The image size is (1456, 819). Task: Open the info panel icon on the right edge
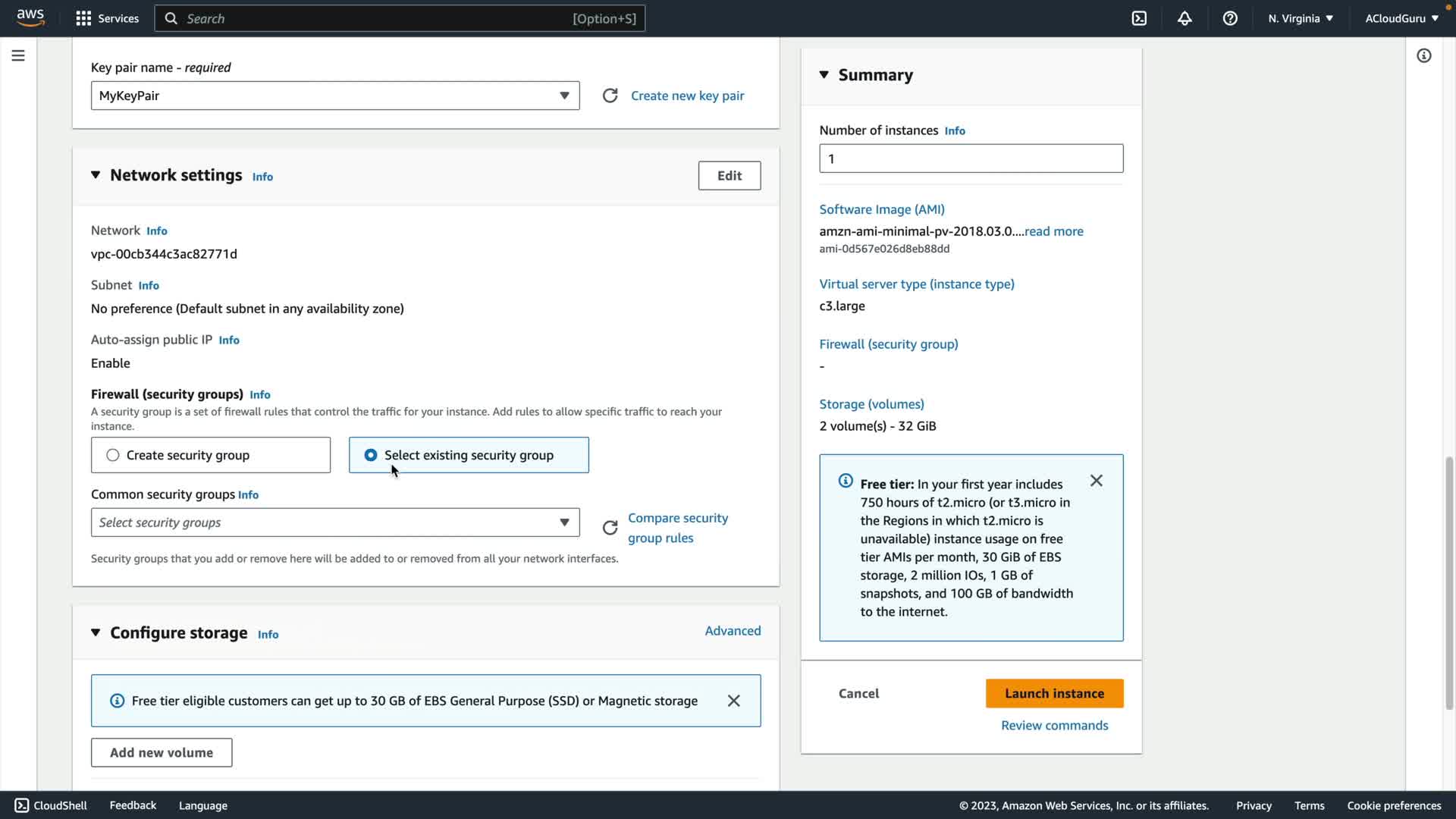point(1423,55)
